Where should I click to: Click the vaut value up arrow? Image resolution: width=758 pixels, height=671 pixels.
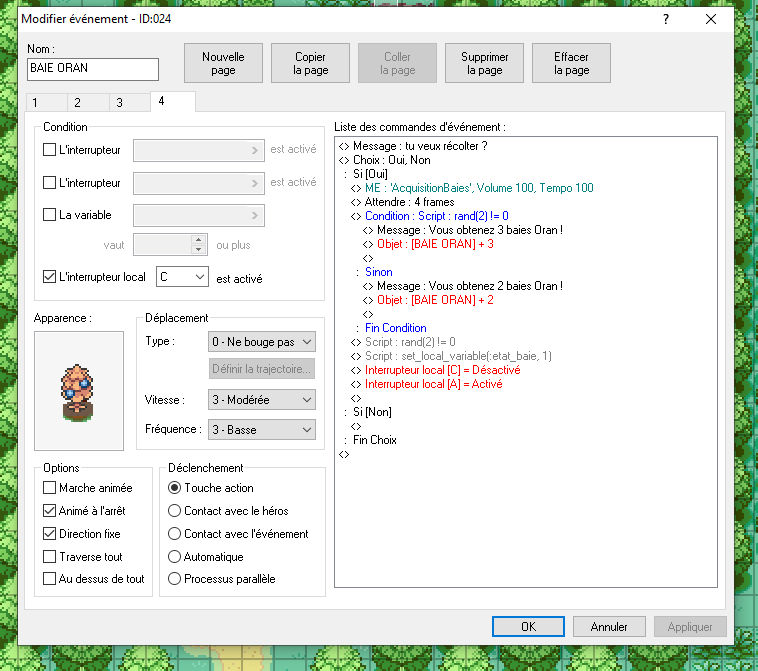click(x=198, y=240)
